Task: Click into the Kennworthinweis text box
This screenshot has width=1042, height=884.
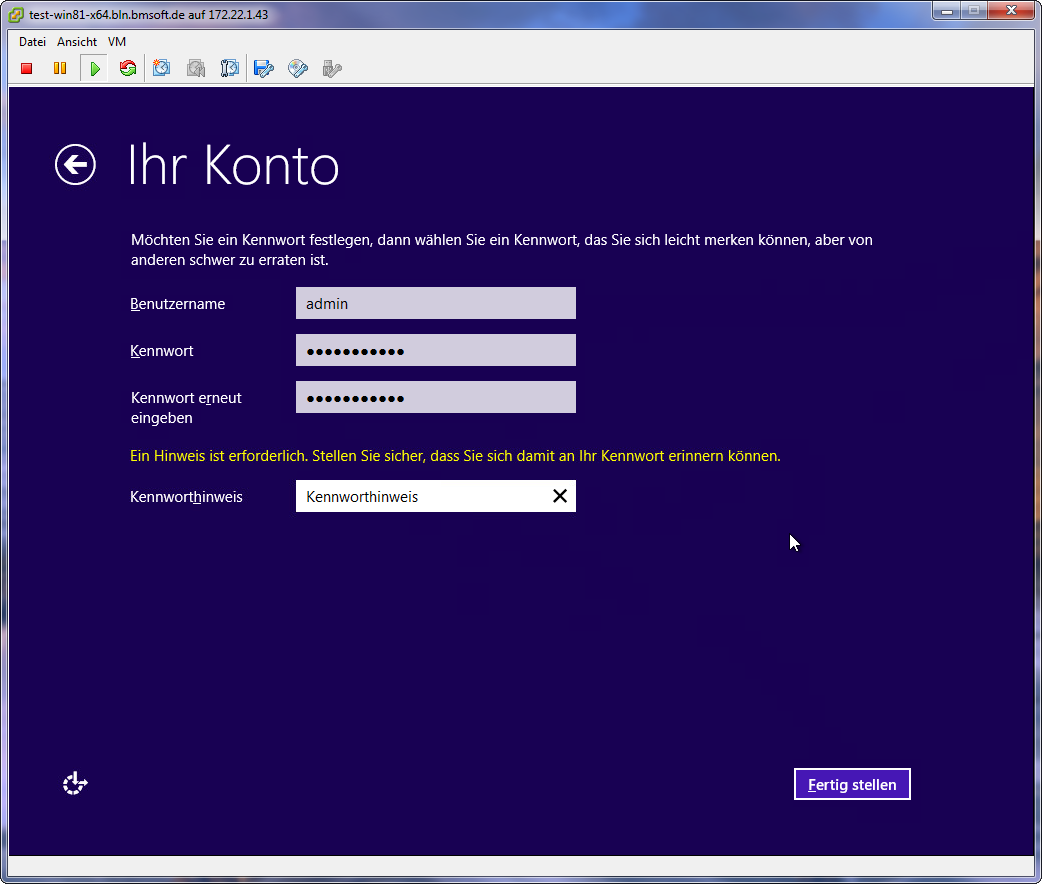Action: point(435,496)
